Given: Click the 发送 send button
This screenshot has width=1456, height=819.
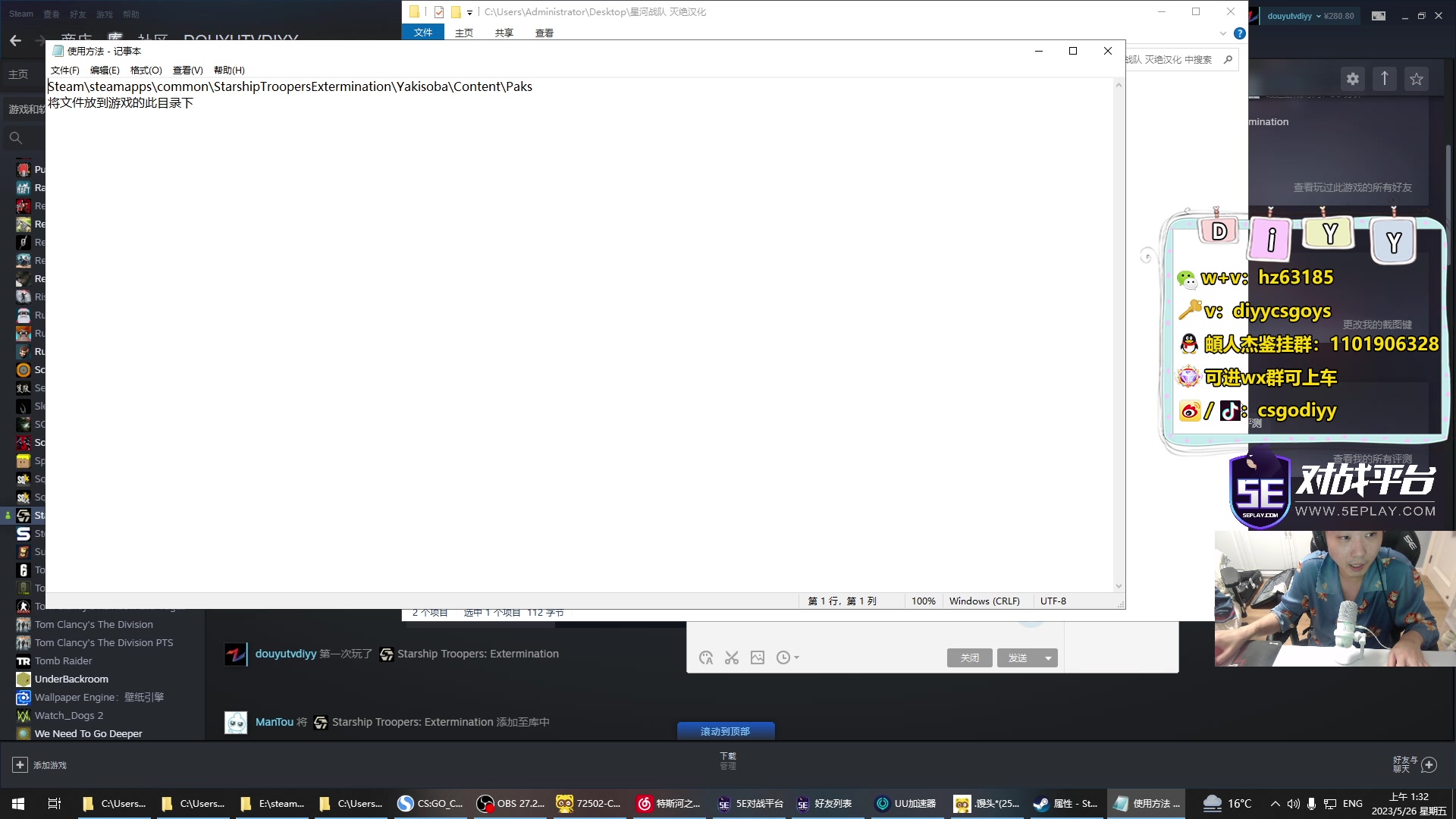Looking at the screenshot, I should click(1018, 658).
